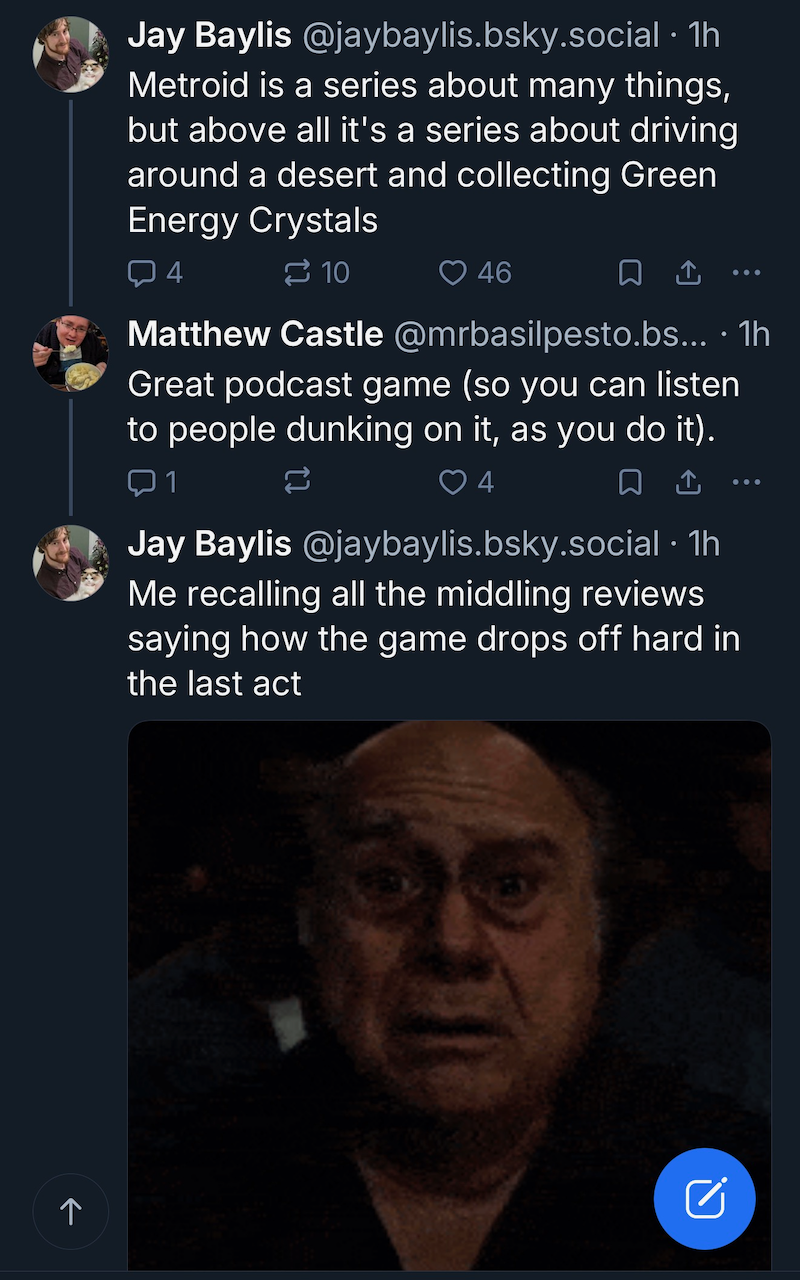The width and height of the screenshot is (800, 1280).
Task: Repost Matthew Castle's podcast game post
Action: point(297,482)
